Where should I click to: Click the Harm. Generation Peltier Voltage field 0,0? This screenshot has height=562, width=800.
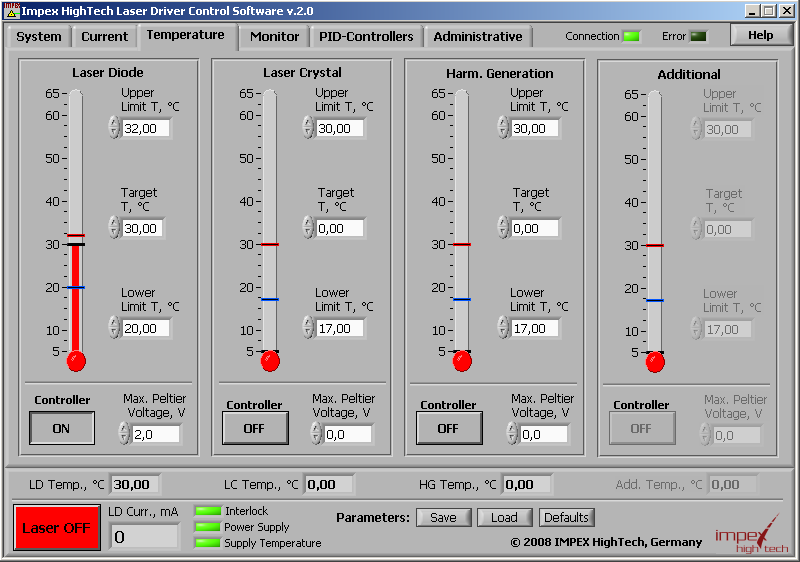[x=544, y=435]
